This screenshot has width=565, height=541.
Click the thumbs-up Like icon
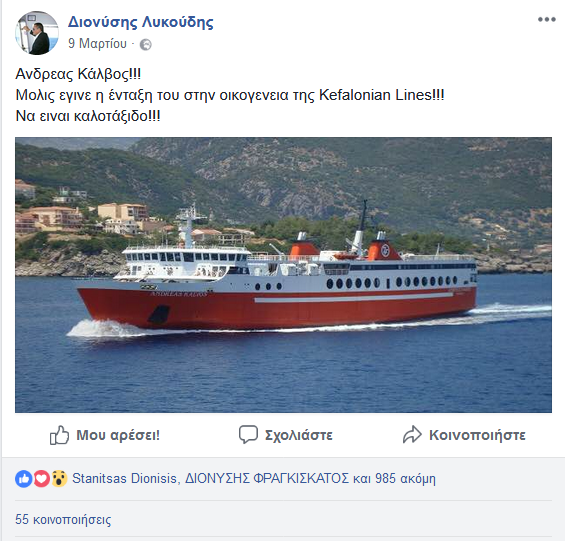[x=59, y=435]
